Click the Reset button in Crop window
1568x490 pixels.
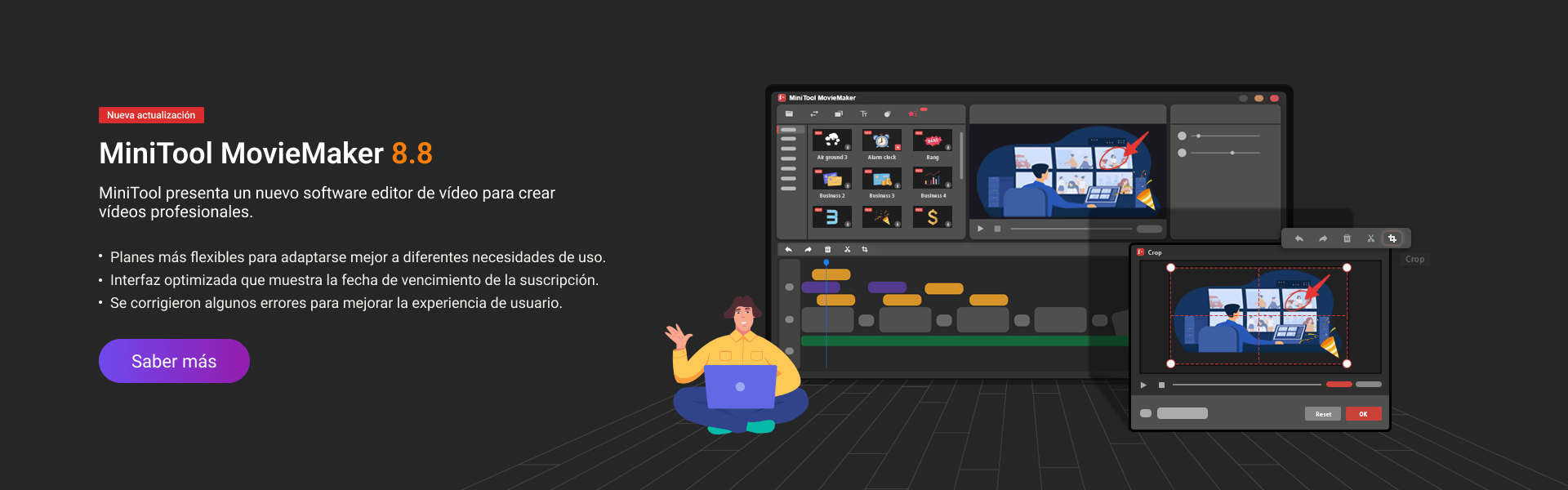[x=1323, y=414]
